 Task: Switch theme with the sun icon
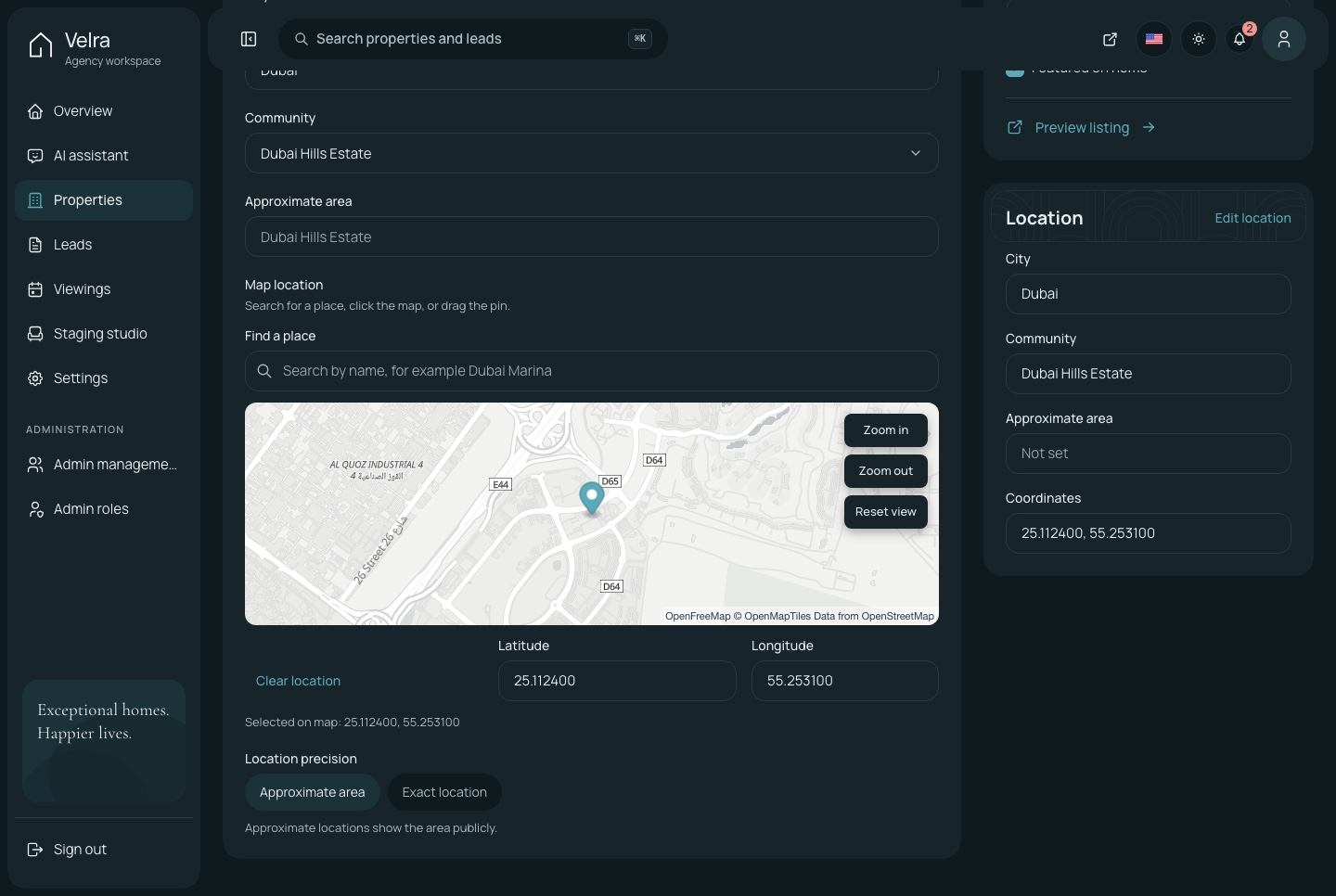tap(1199, 39)
